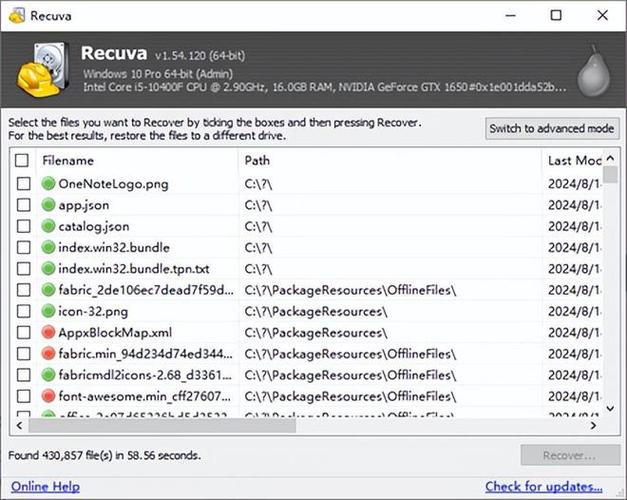The width and height of the screenshot is (627, 500).
Task: Sort by the Filename column header
Action: coord(138,160)
